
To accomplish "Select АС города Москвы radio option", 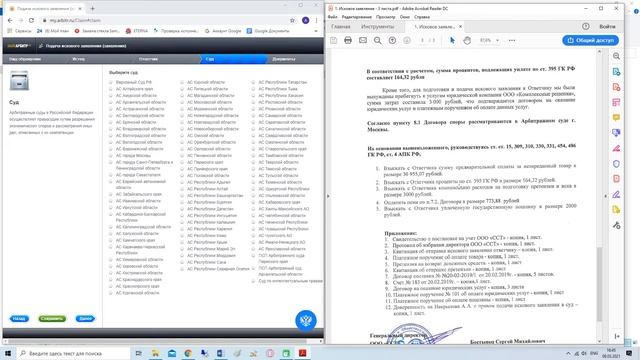I will point(111,156).
